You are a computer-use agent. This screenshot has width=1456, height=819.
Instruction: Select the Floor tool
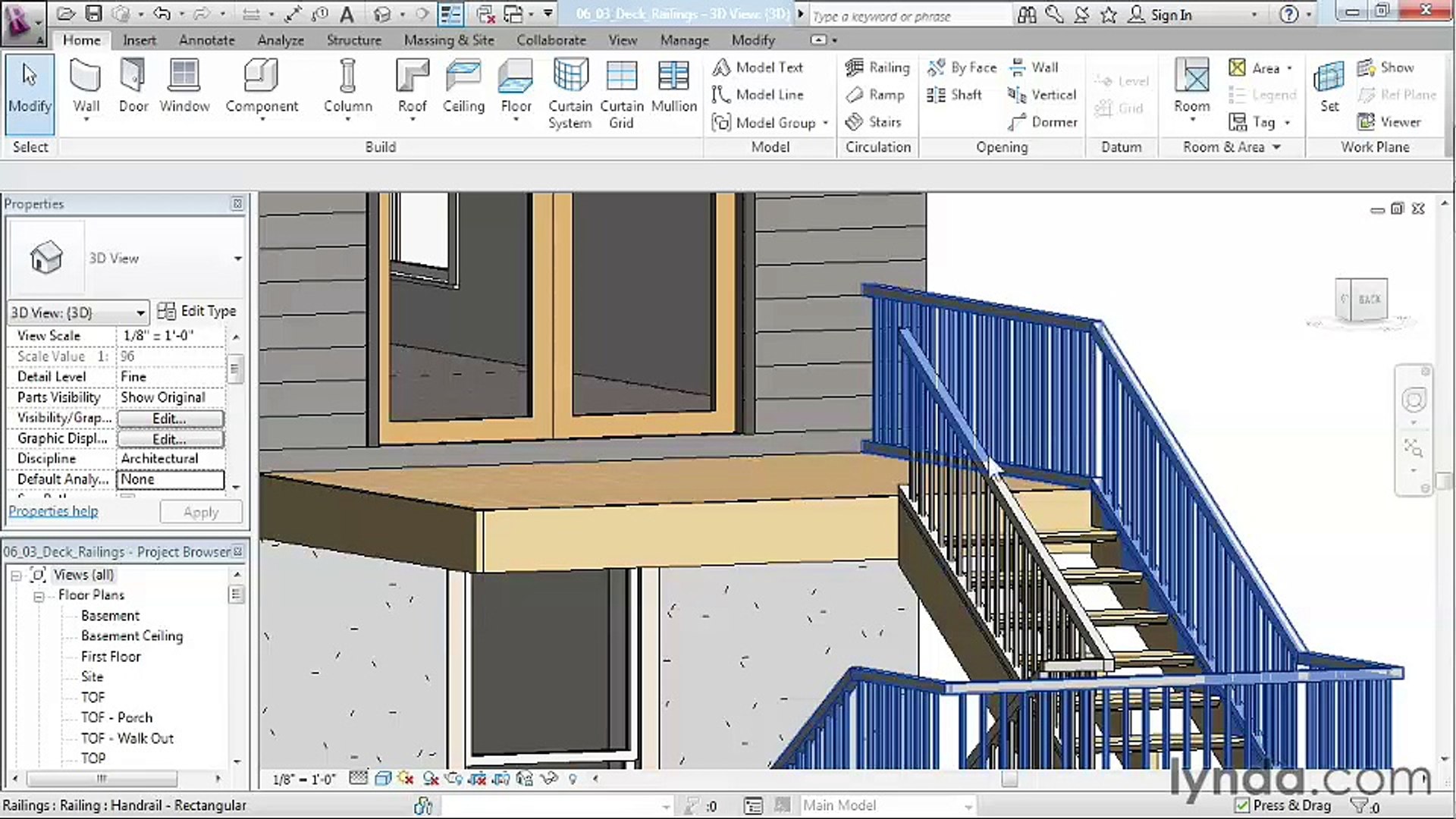[516, 88]
